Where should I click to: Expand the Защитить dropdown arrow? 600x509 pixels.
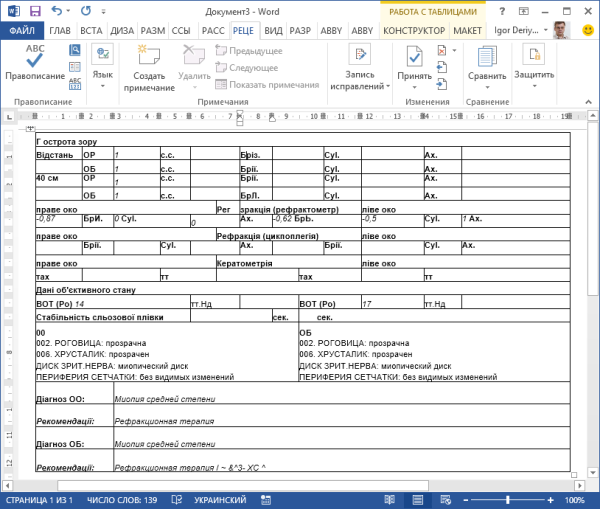(534, 86)
